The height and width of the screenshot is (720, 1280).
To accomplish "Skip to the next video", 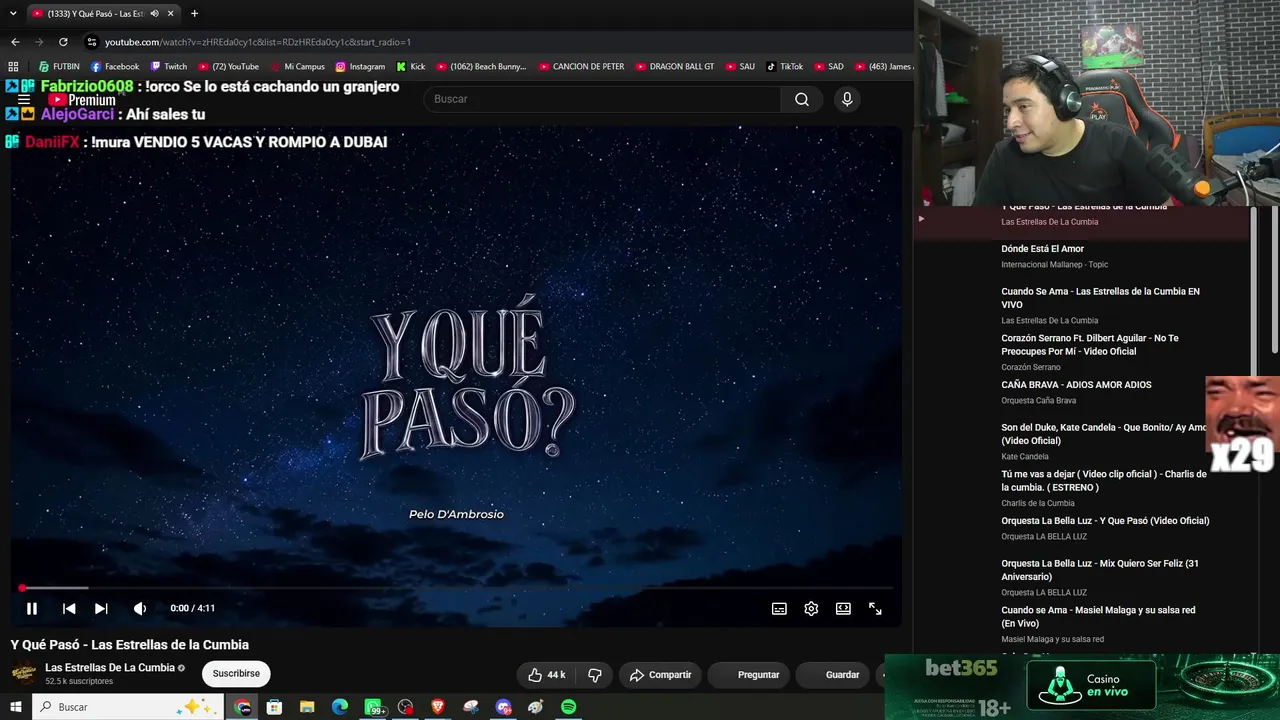I will click(x=101, y=608).
